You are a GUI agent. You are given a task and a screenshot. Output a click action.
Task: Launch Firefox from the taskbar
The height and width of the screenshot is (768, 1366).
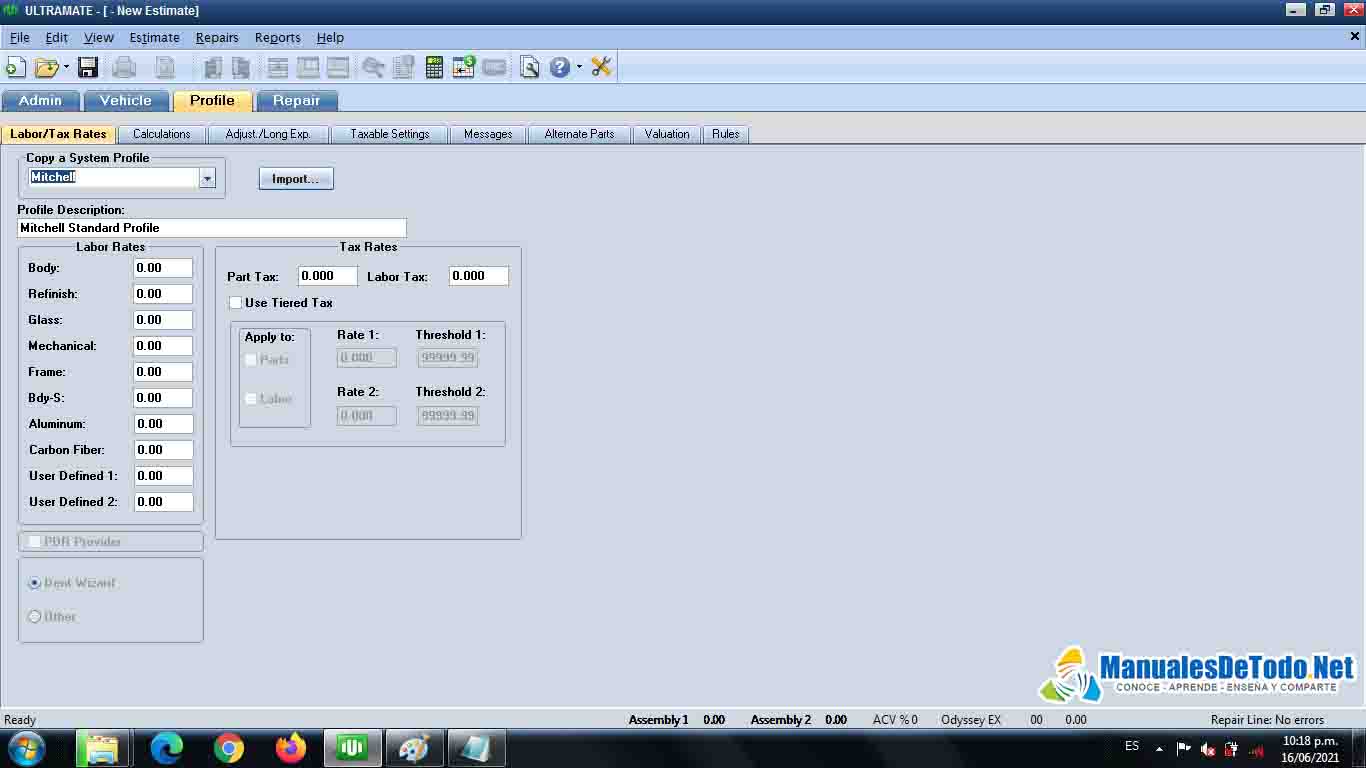291,748
